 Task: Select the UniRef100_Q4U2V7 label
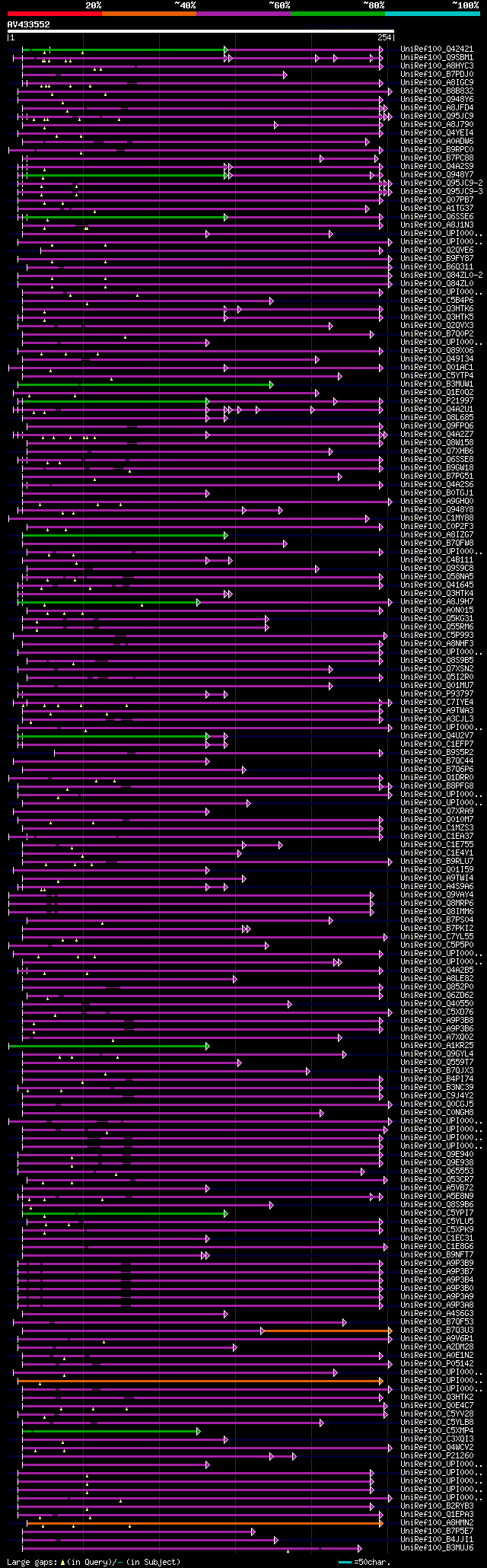pos(437,735)
